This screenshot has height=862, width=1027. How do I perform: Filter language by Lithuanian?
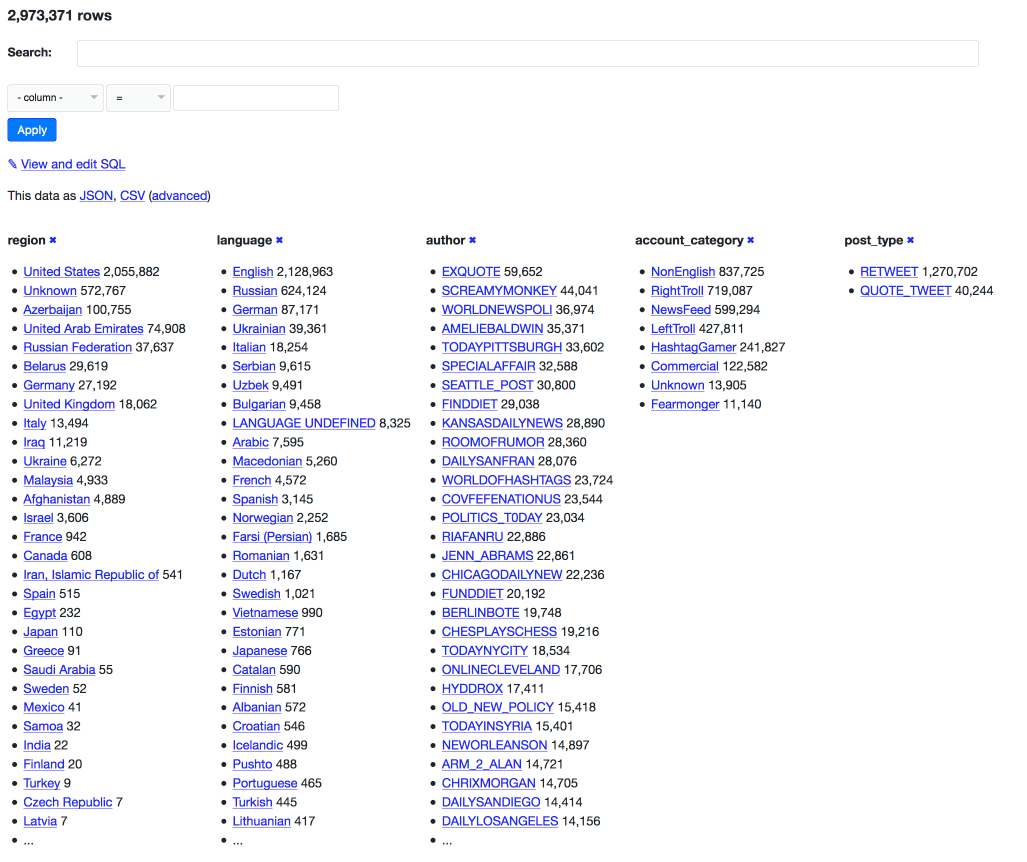coord(261,821)
